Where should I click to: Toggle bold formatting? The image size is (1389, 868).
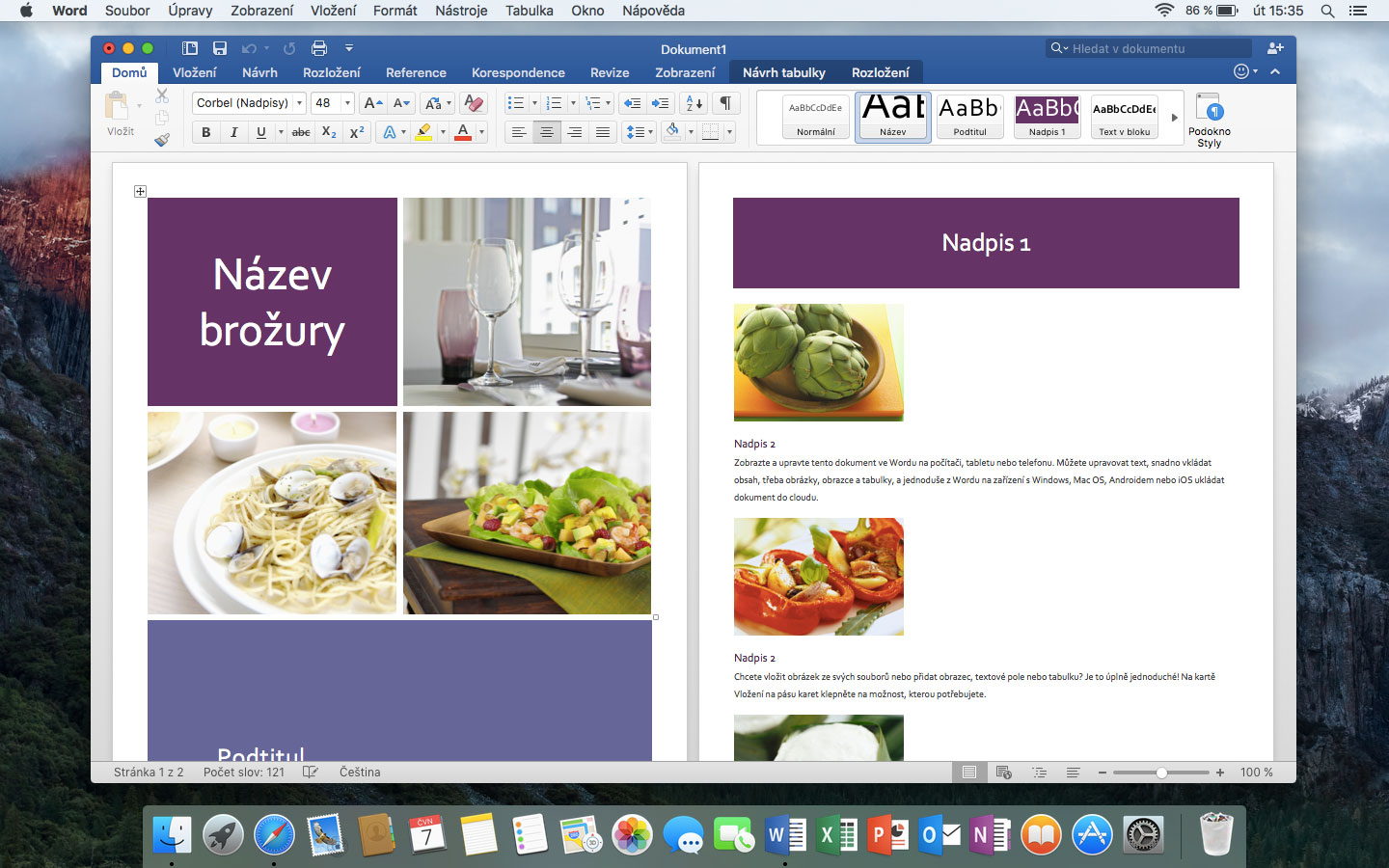click(205, 132)
